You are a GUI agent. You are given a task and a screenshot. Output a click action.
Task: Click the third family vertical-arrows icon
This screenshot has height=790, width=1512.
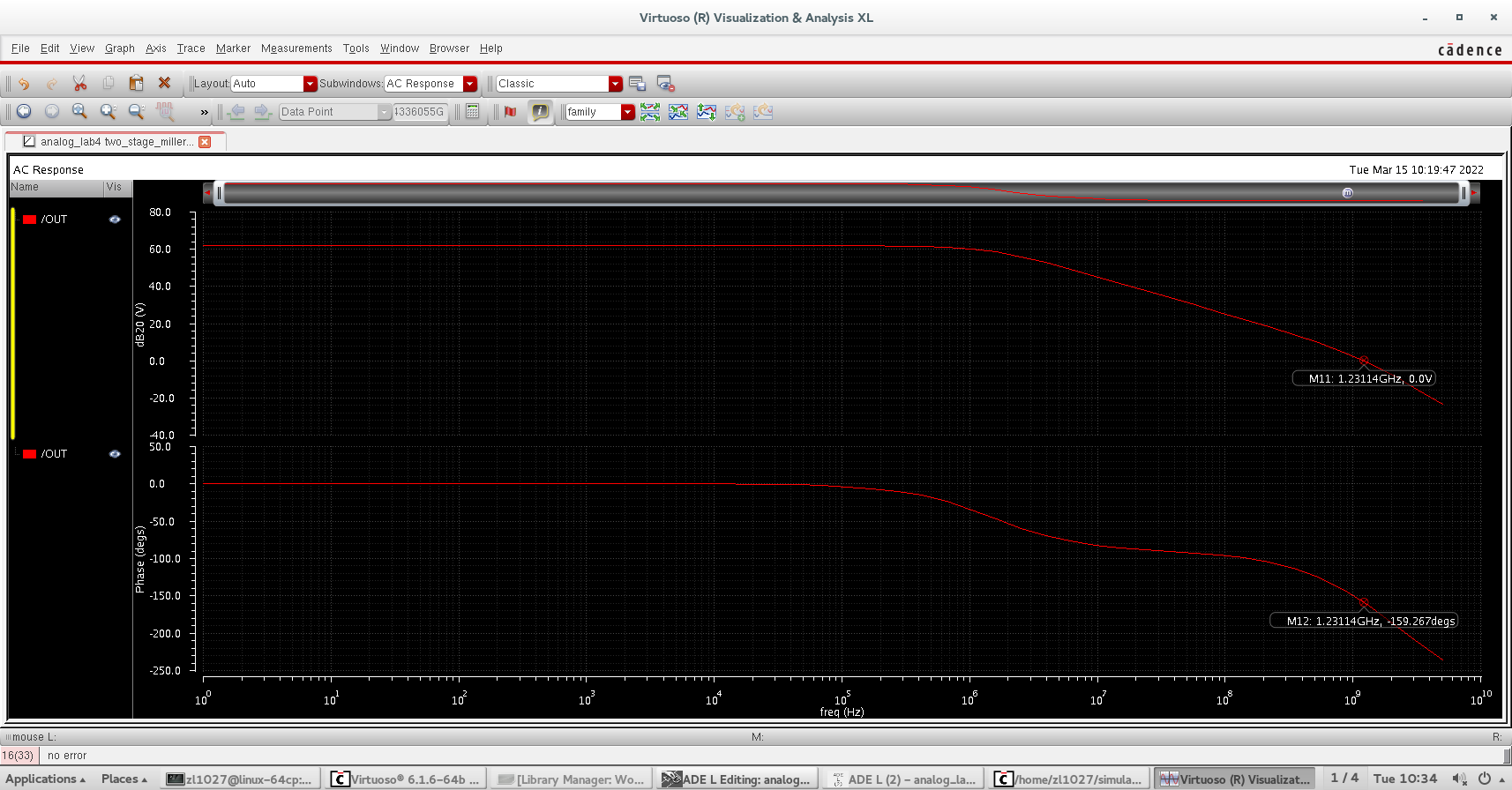(707, 112)
